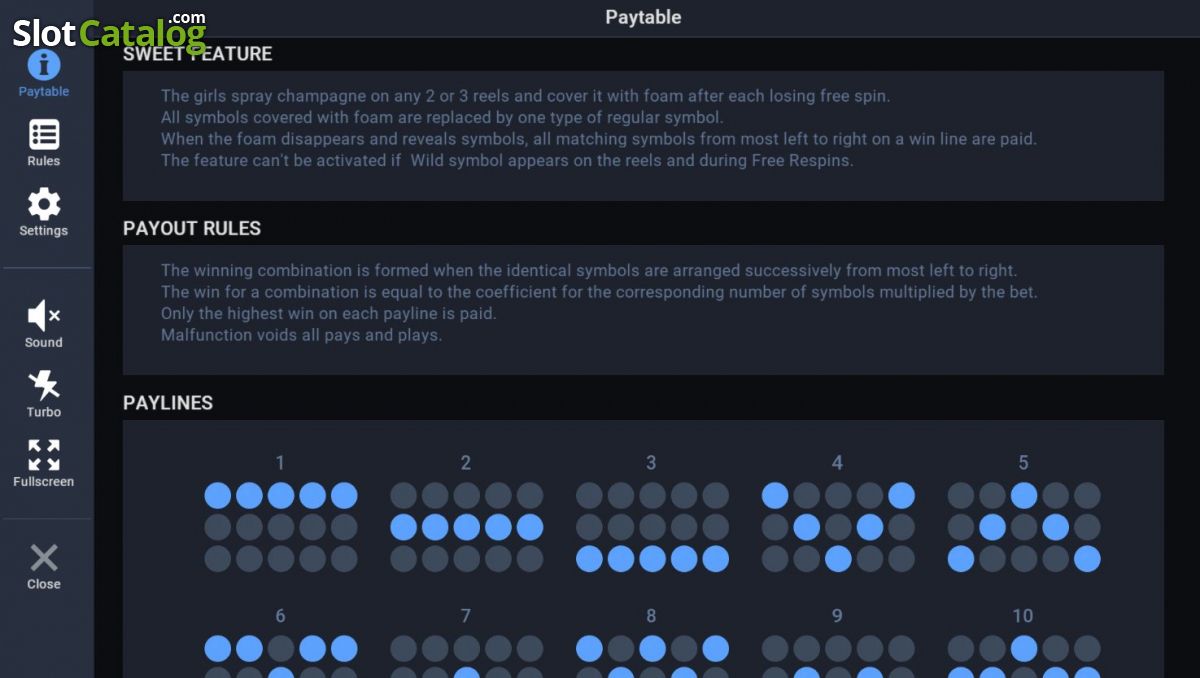Toggle Fullscreen arrows icon
This screenshot has width=1200, height=678.
tap(44, 455)
